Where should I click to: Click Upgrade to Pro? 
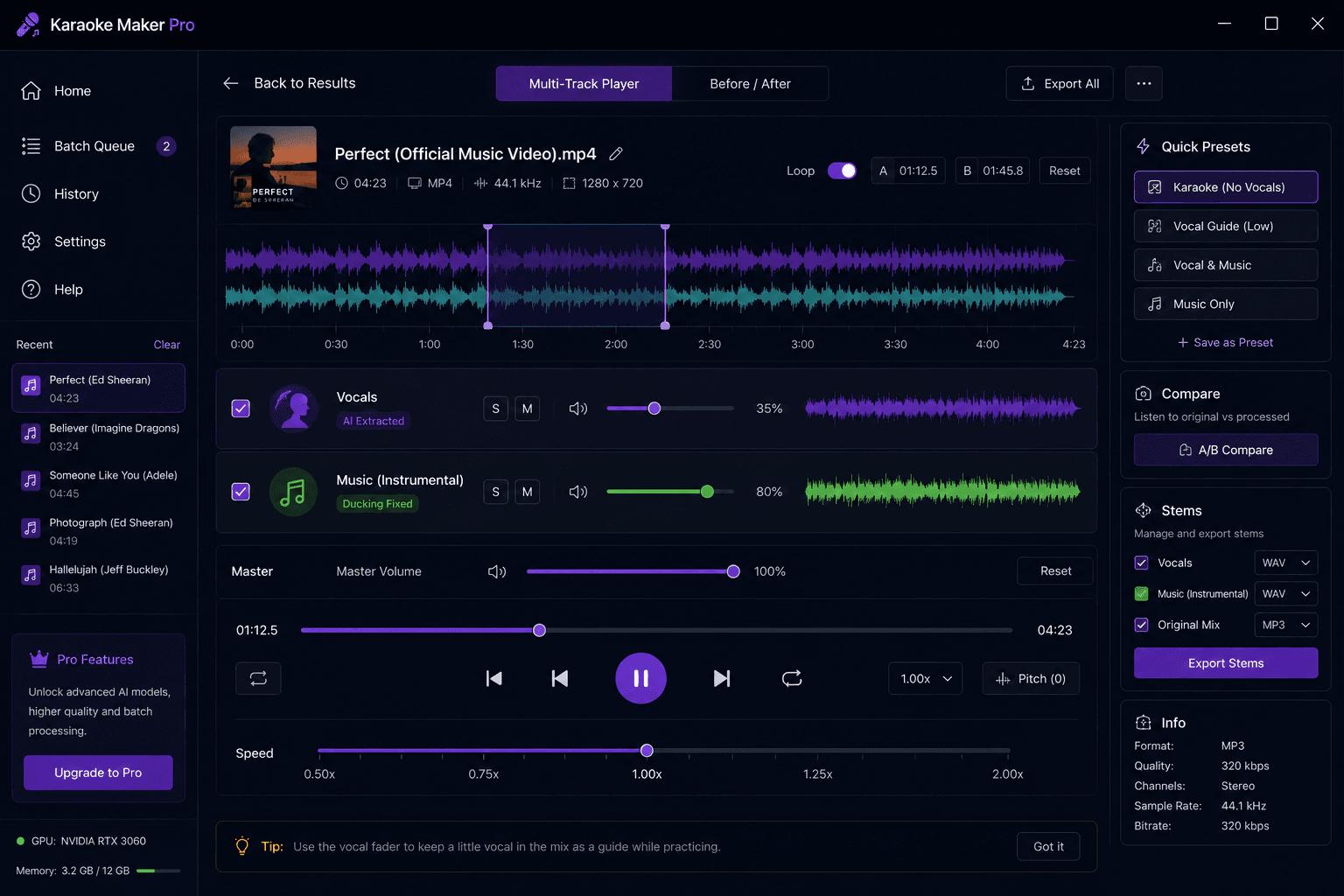(x=98, y=773)
